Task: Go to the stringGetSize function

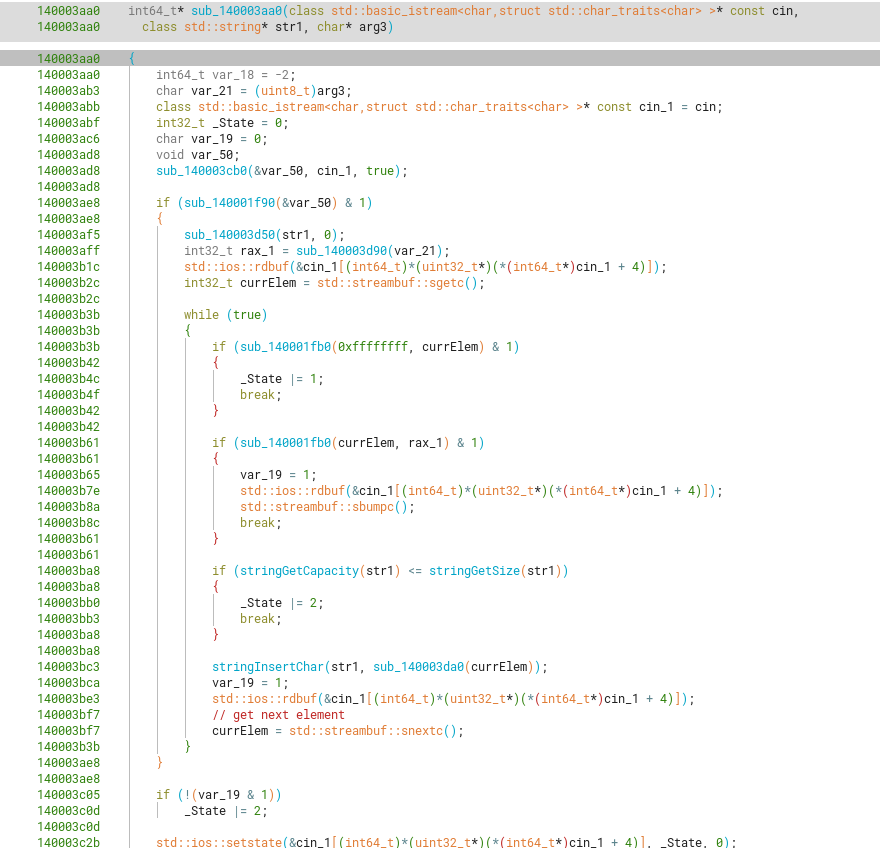Action: (x=474, y=571)
